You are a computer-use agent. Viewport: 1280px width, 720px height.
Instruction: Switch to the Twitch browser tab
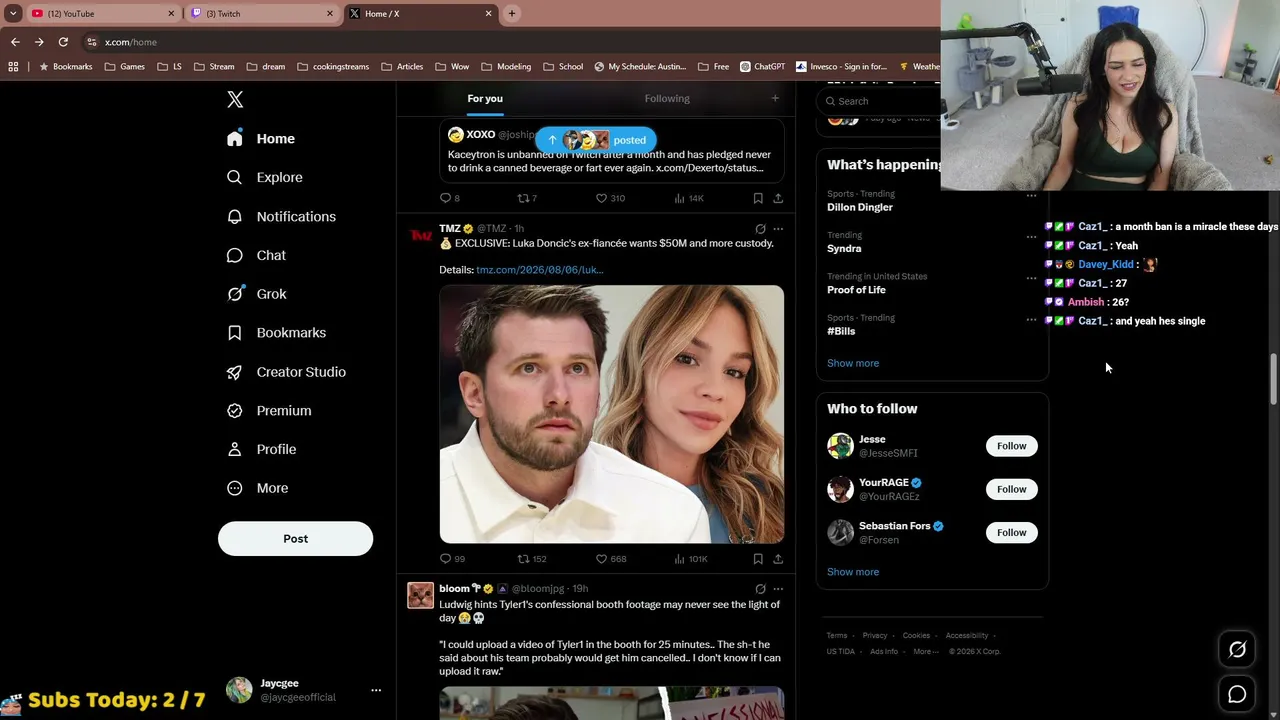click(260, 13)
